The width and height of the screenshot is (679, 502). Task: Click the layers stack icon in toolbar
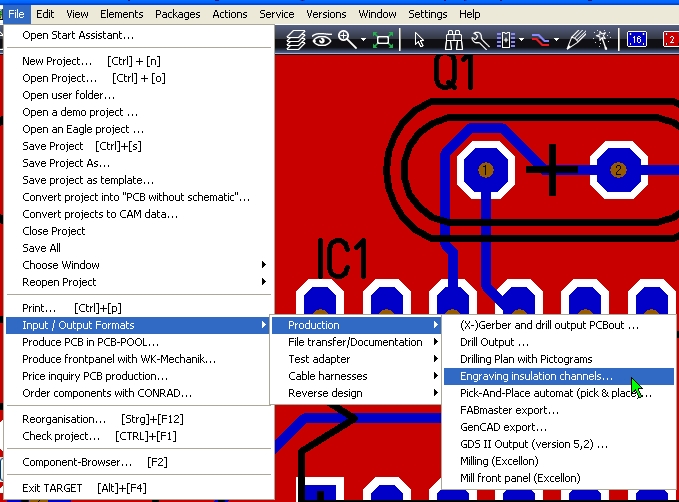click(x=296, y=40)
